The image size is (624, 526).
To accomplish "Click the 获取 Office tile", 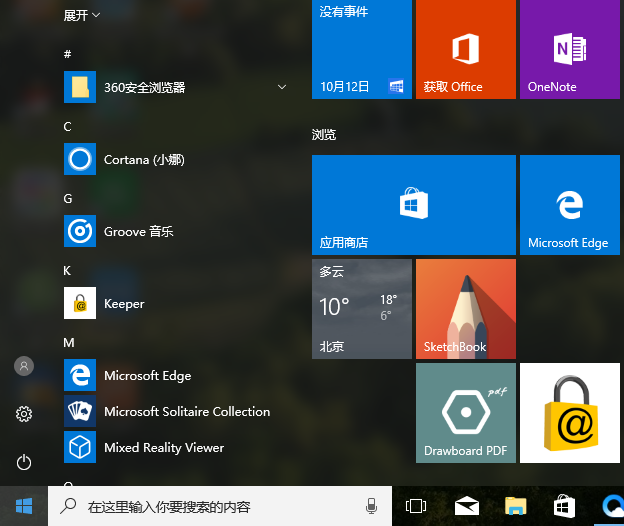I will [465, 49].
